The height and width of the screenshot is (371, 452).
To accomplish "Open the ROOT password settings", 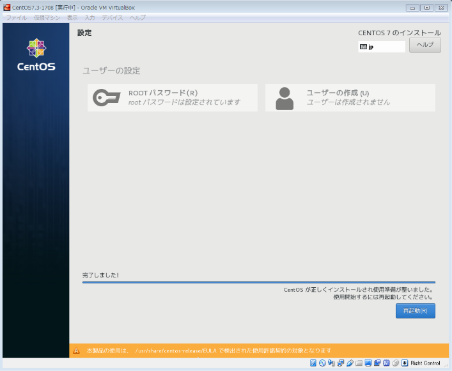I will [x=173, y=98].
